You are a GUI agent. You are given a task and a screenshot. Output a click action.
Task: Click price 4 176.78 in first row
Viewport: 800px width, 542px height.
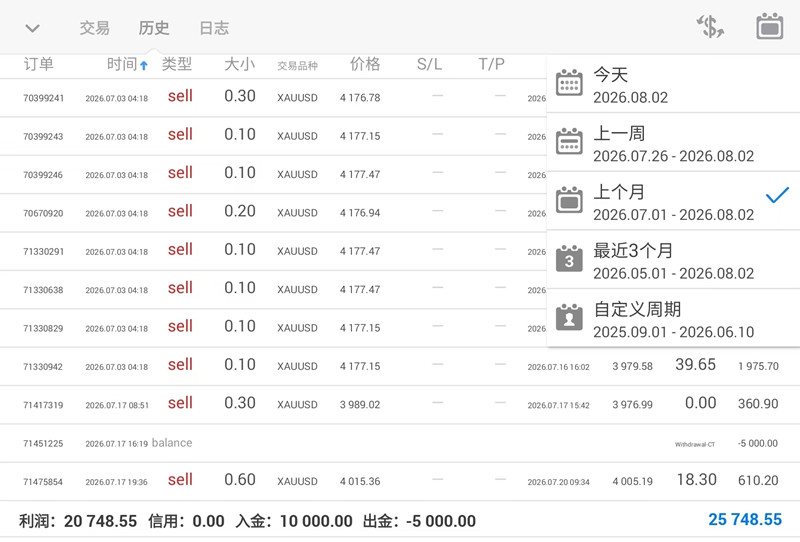[360, 97]
